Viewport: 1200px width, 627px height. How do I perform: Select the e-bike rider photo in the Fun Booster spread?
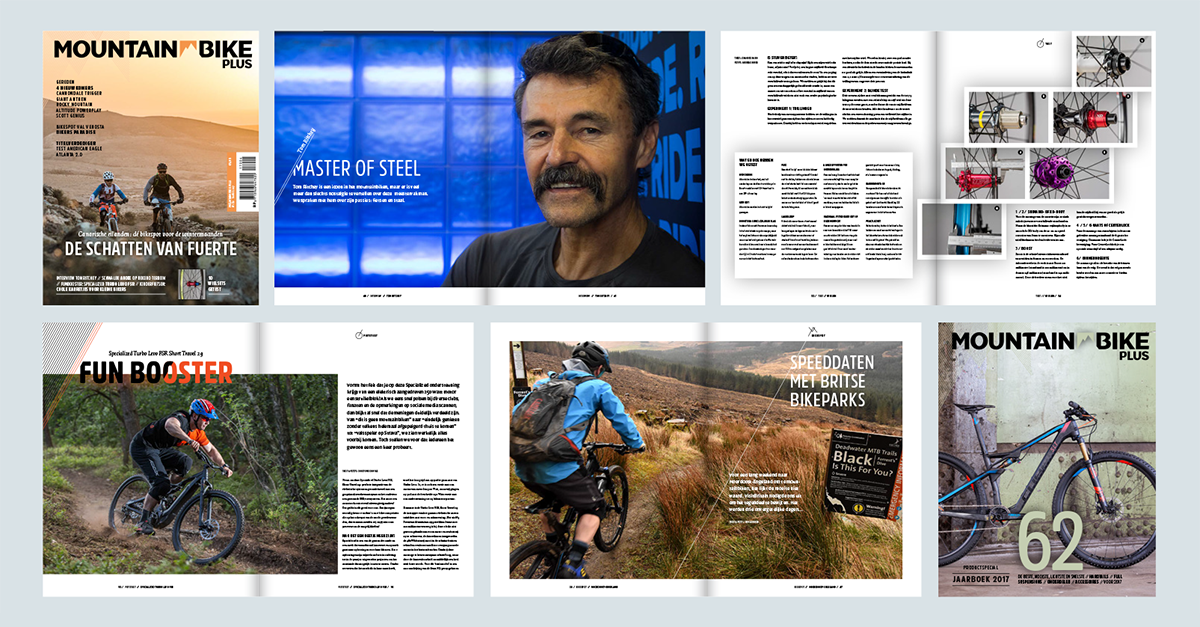pos(190,473)
